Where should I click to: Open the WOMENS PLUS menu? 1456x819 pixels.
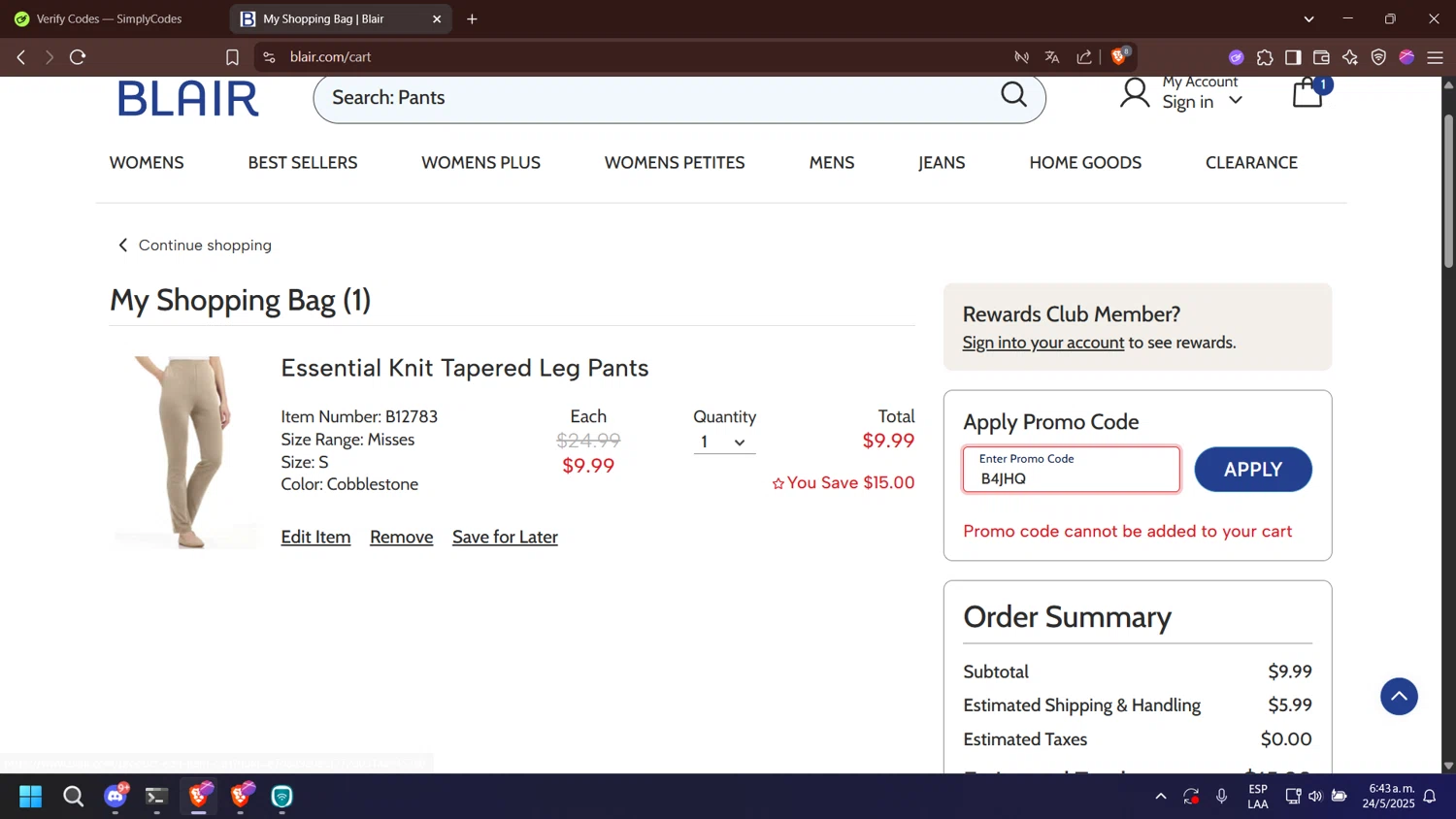[480, 163]
